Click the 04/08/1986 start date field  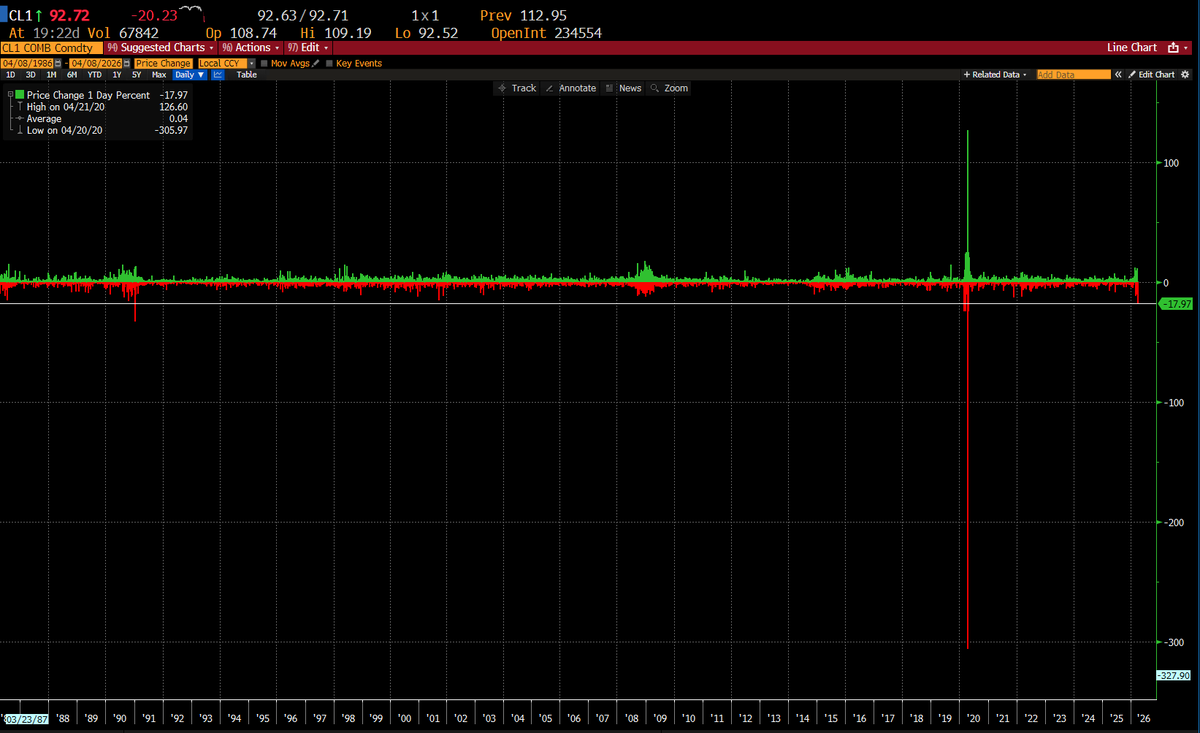click(27, 63)
